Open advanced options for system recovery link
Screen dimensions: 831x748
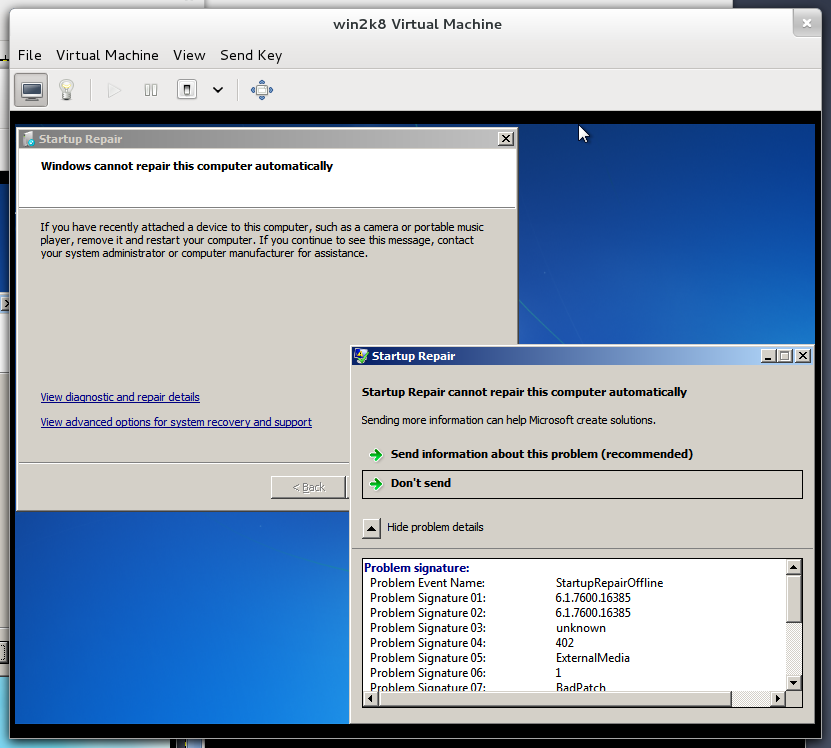176,422
